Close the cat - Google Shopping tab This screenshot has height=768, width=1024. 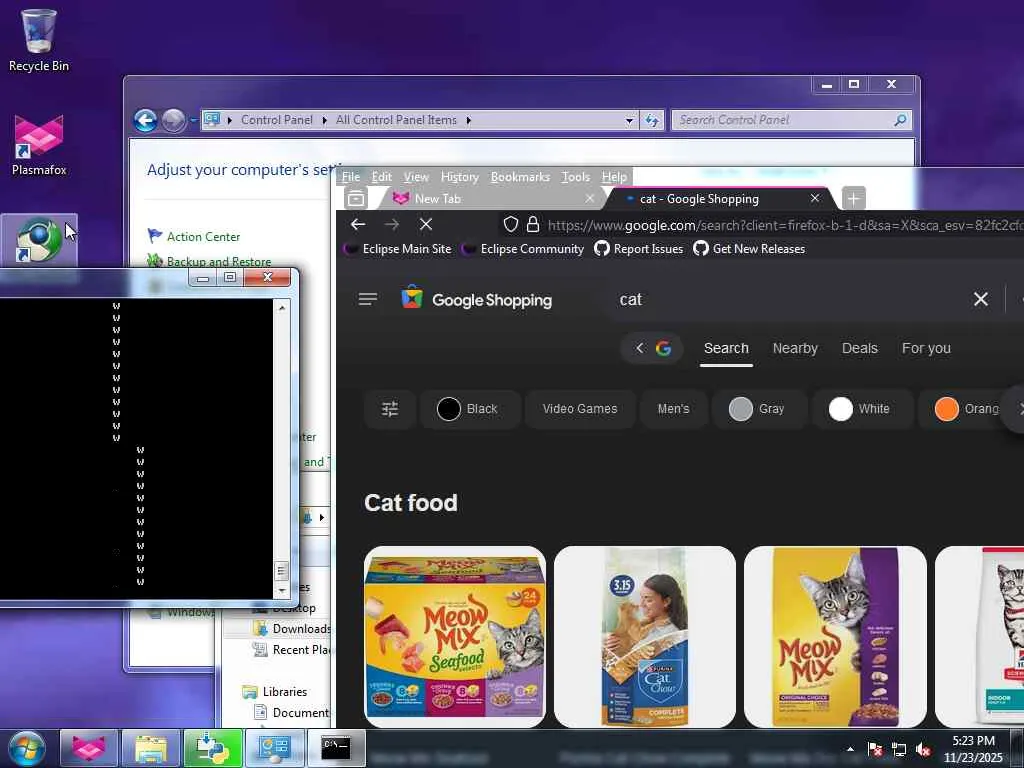pos(815,198)
